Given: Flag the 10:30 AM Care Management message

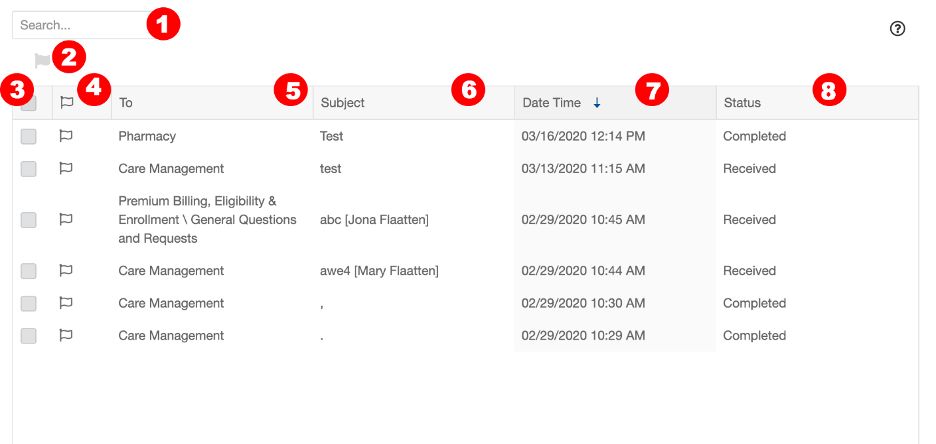Looking at the screenshot, I should point(66,303).
